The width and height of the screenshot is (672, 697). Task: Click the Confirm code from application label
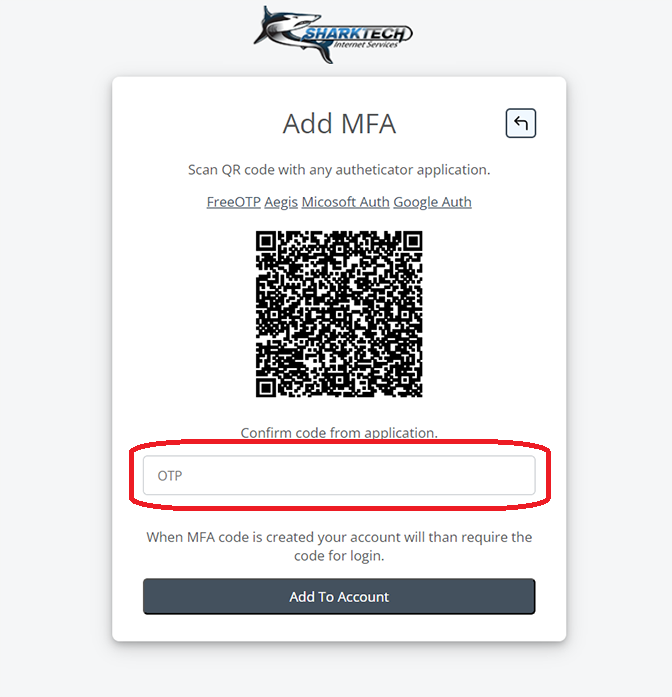click(x=339, y=433)
